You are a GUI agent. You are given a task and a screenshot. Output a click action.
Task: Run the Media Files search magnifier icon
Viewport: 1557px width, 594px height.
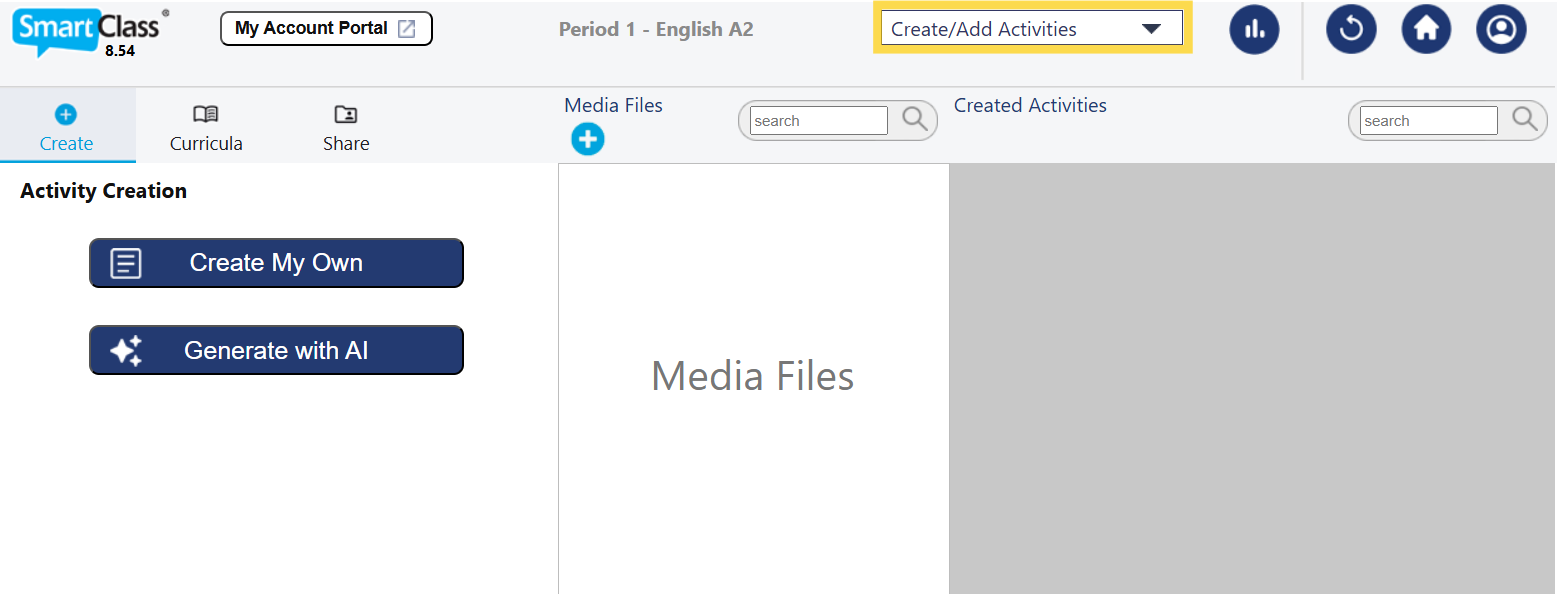click(913, 119)
